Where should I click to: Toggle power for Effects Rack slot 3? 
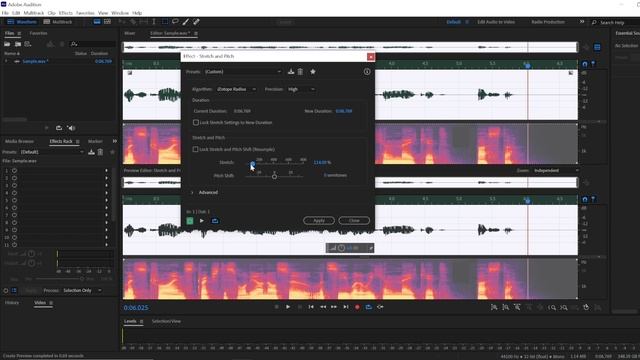(x=14, y=185)
